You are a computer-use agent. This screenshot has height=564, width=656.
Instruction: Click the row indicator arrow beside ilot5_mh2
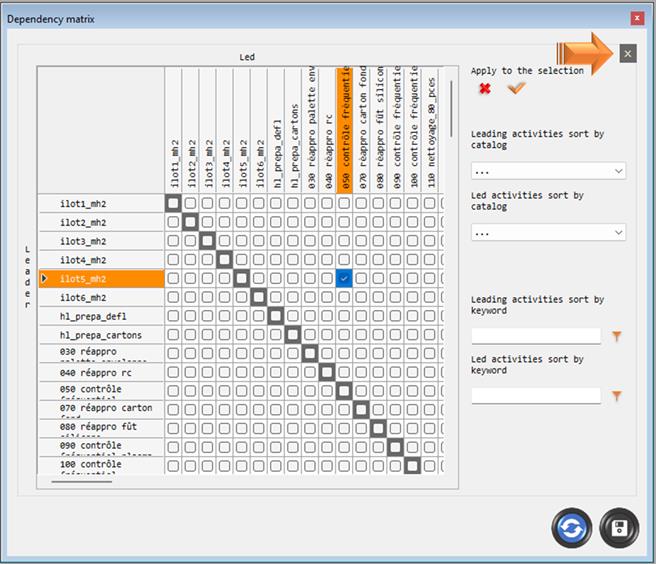pos(44,279)
